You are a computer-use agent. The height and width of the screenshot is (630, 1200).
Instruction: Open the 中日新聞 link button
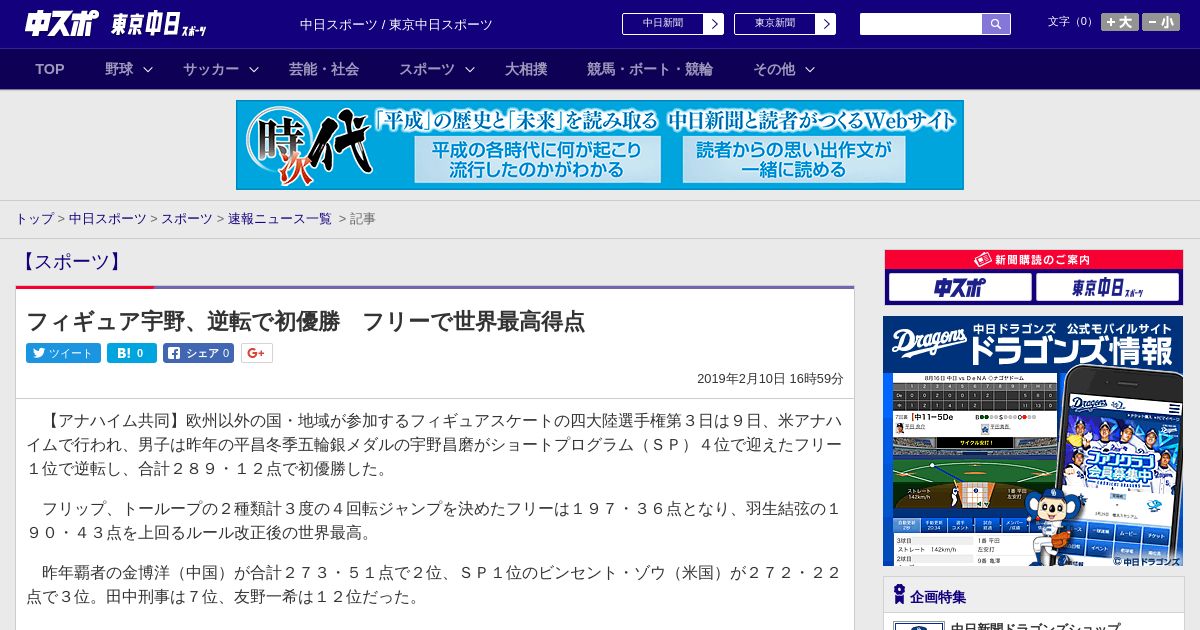tap(673, 24)
